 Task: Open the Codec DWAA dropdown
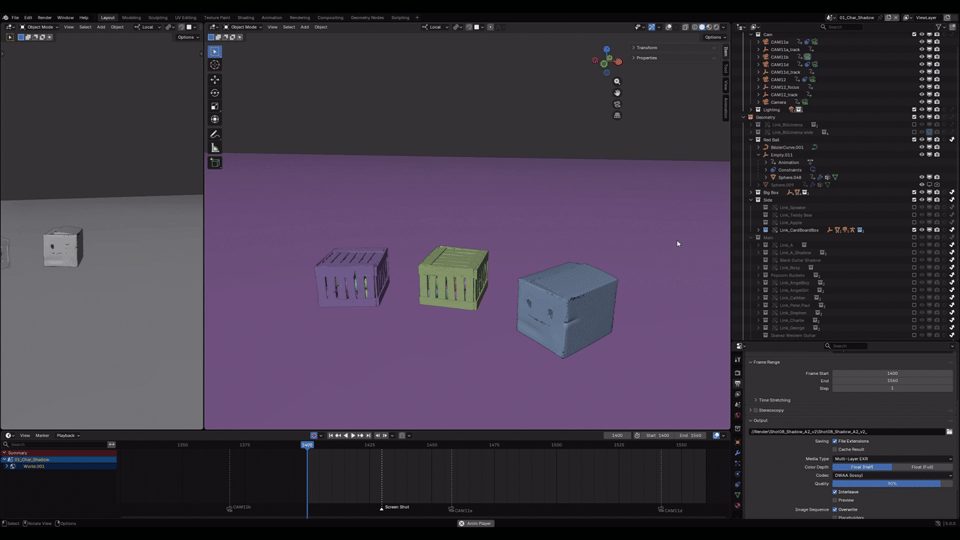point(892,475)
